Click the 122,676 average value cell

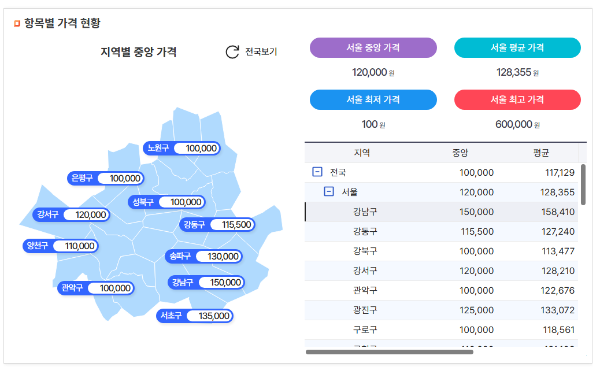tap(558, 291)
